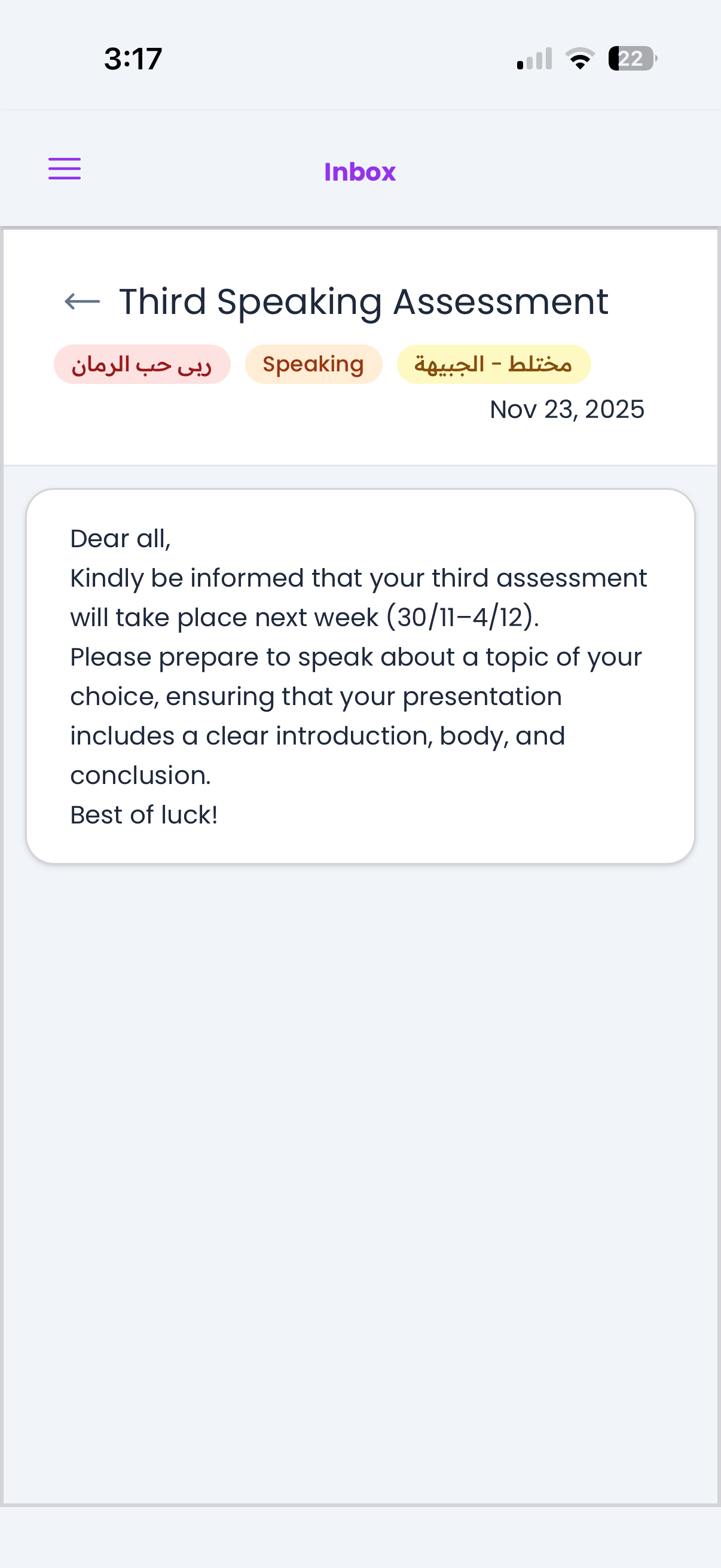The width and height of the screenshot is (721, 1568).
Task: Click the "Kindly be informed" sentence line
Action: pos(358,578)
